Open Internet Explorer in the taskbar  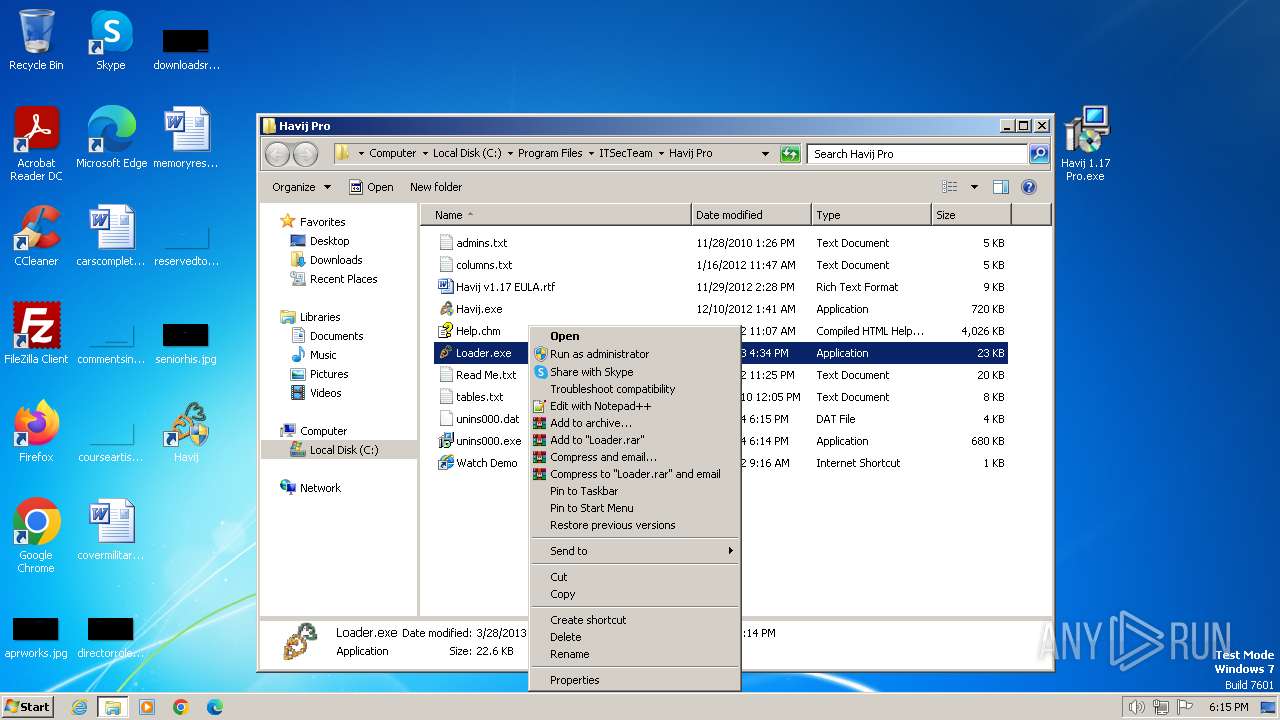[79, 707]
